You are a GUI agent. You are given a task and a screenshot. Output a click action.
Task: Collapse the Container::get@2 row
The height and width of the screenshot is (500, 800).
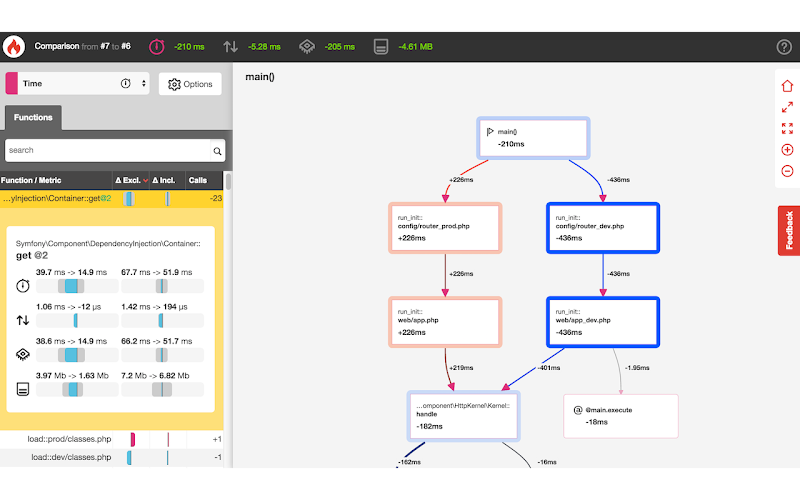pyautogui.click(x=111, y=198)
